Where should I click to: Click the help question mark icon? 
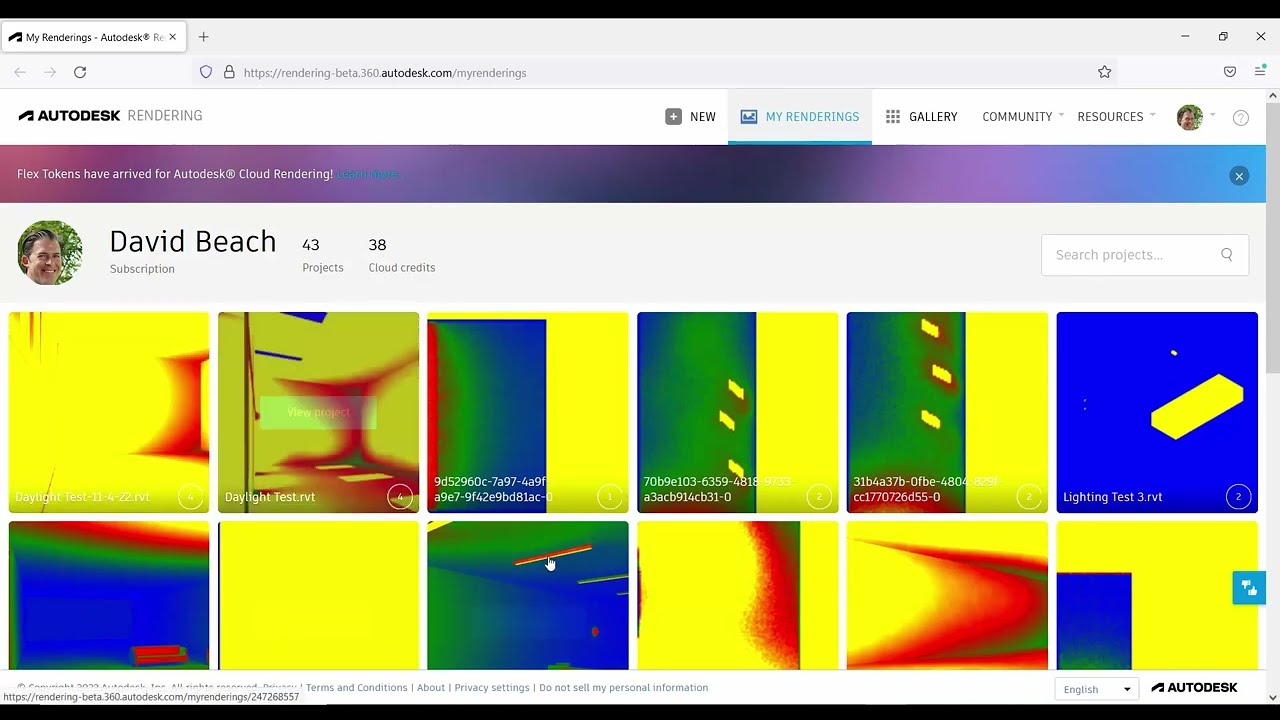click(1241, 118)
